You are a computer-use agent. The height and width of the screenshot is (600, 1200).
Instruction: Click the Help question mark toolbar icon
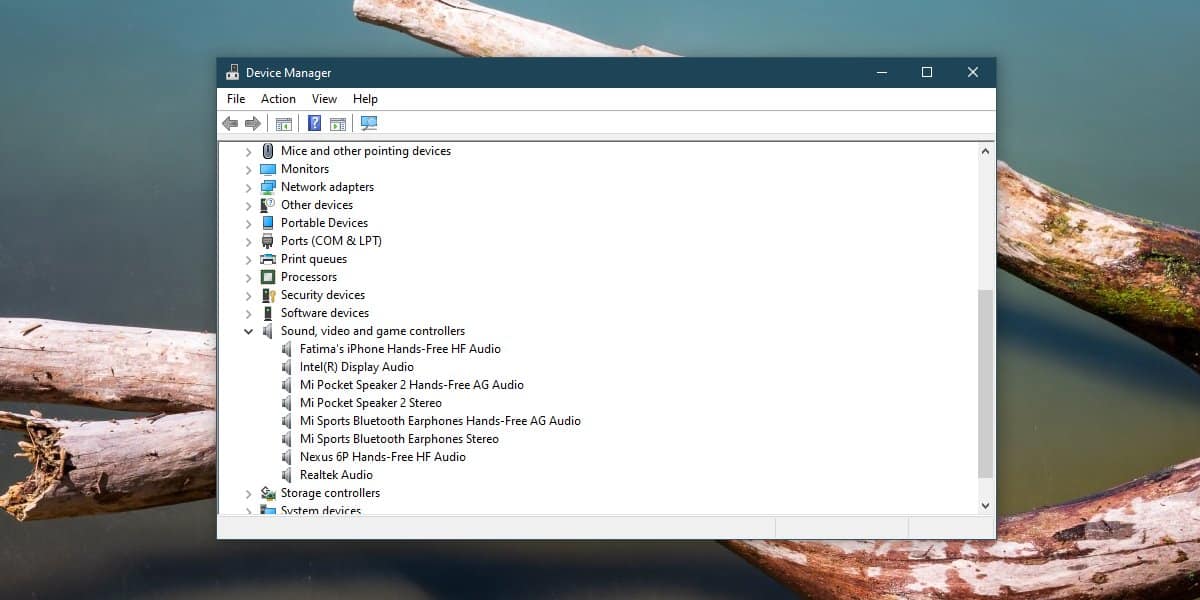point(314,123)
